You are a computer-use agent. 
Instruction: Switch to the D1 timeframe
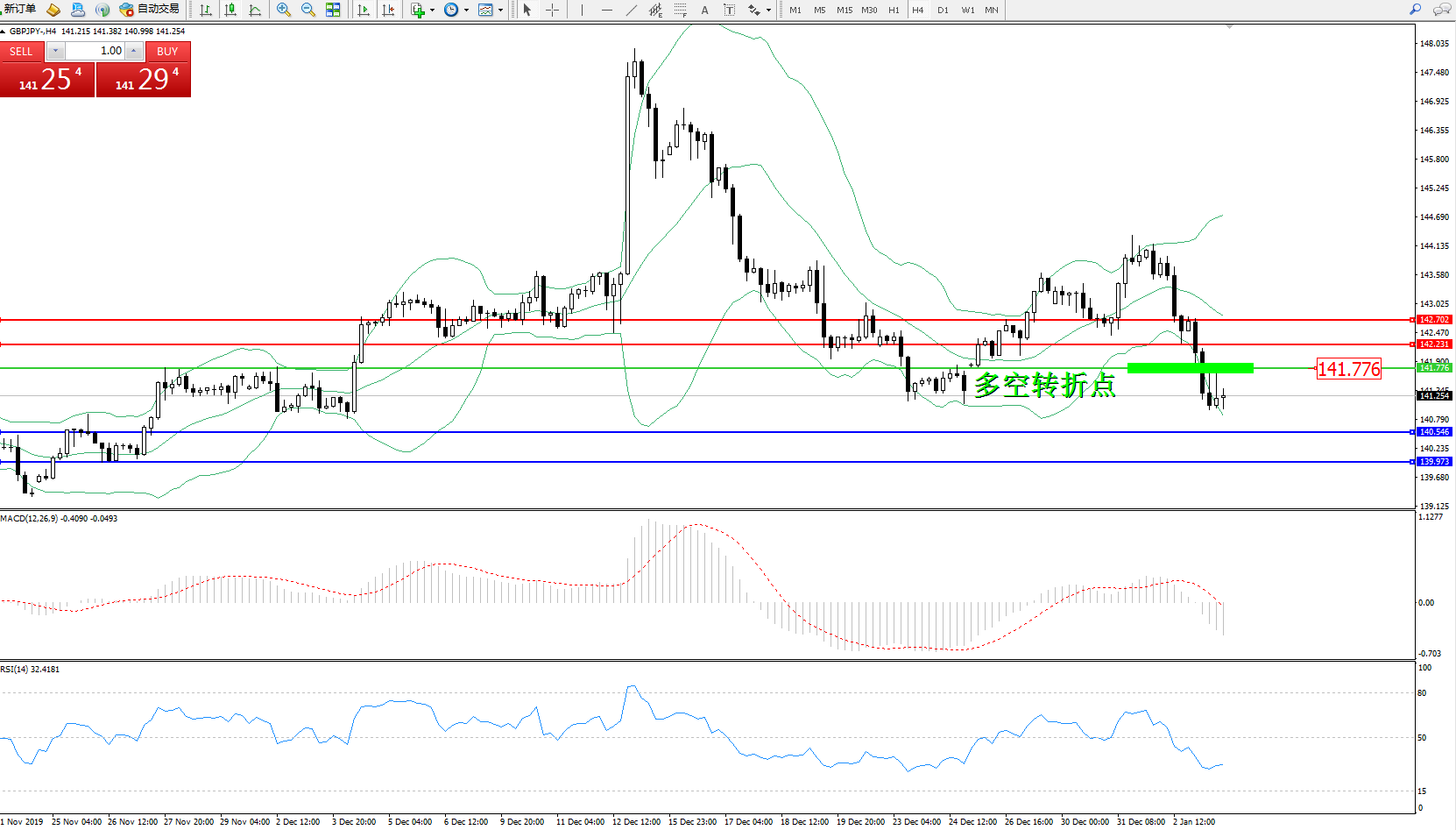point(943,11)
